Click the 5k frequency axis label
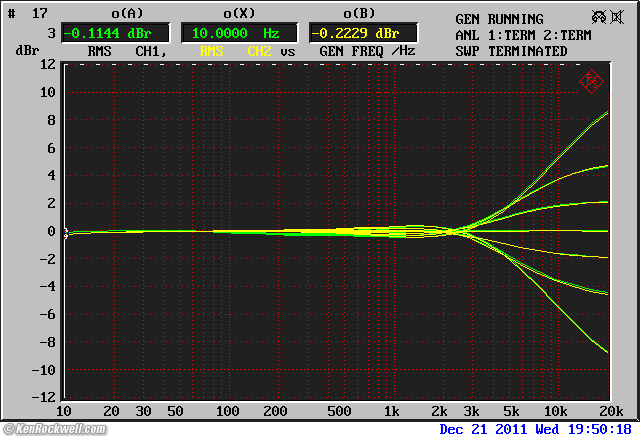This screenshot has height=436, width=640. click(511, 411)
